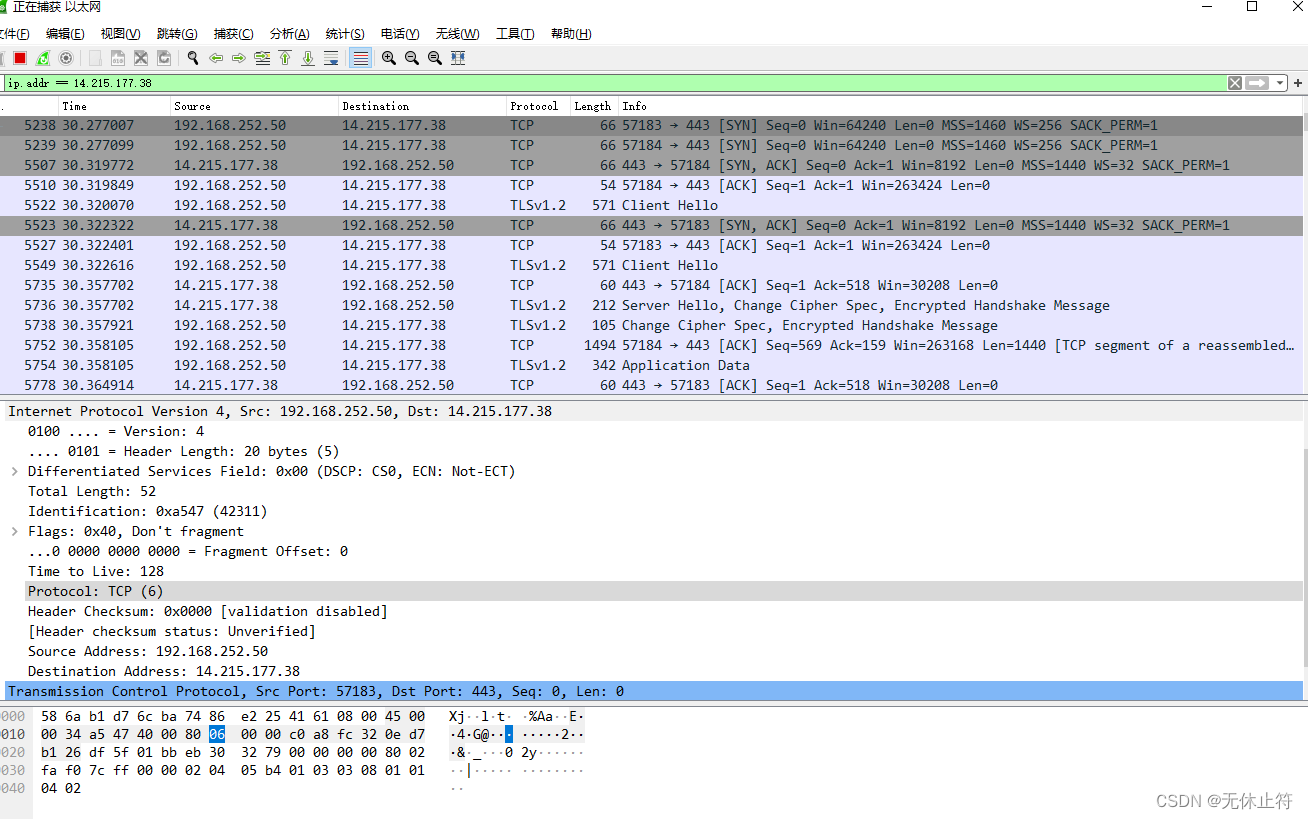Open the 视图(V) menu

point(121,34)
